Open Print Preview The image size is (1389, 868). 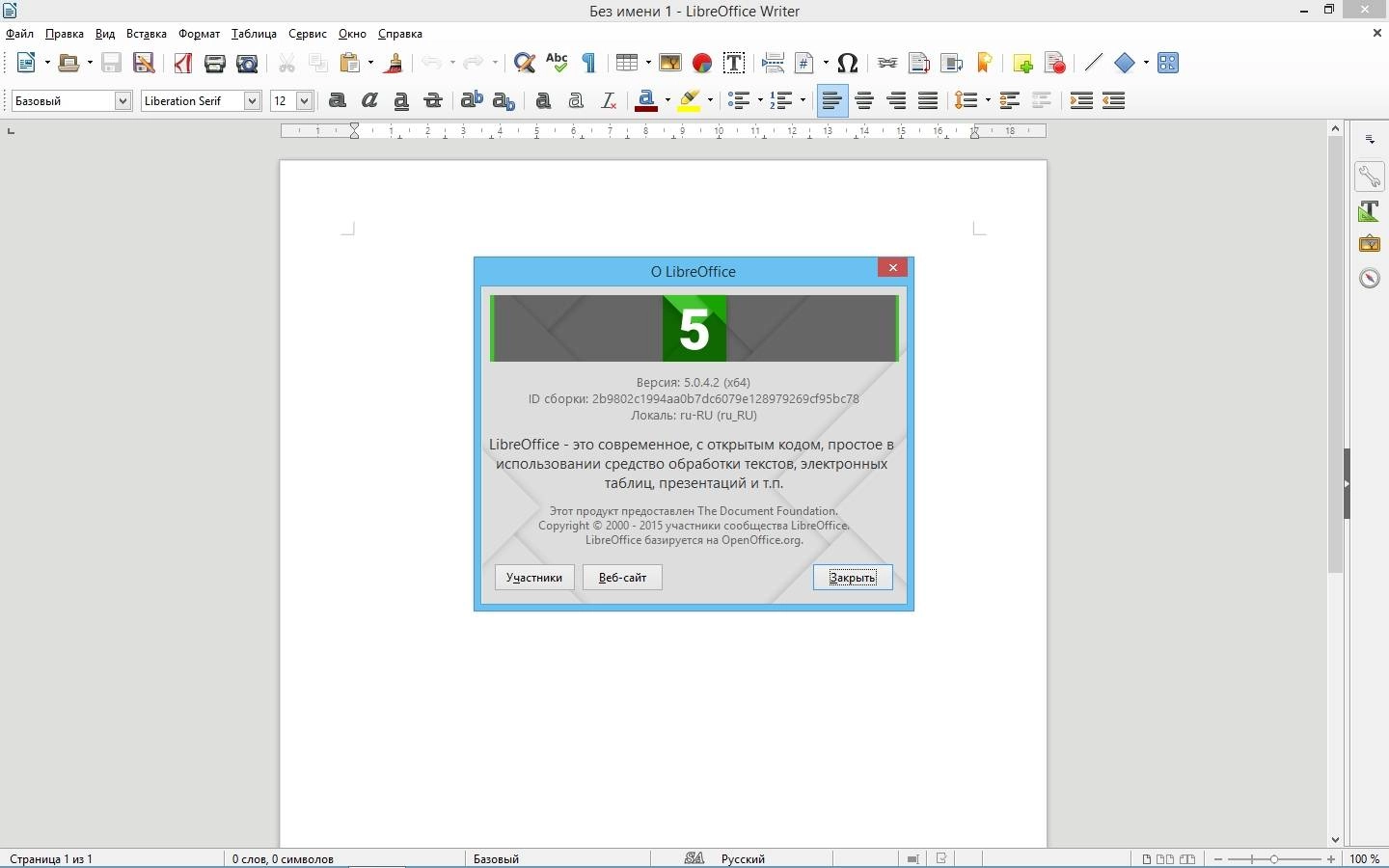(x=247, y=64)
